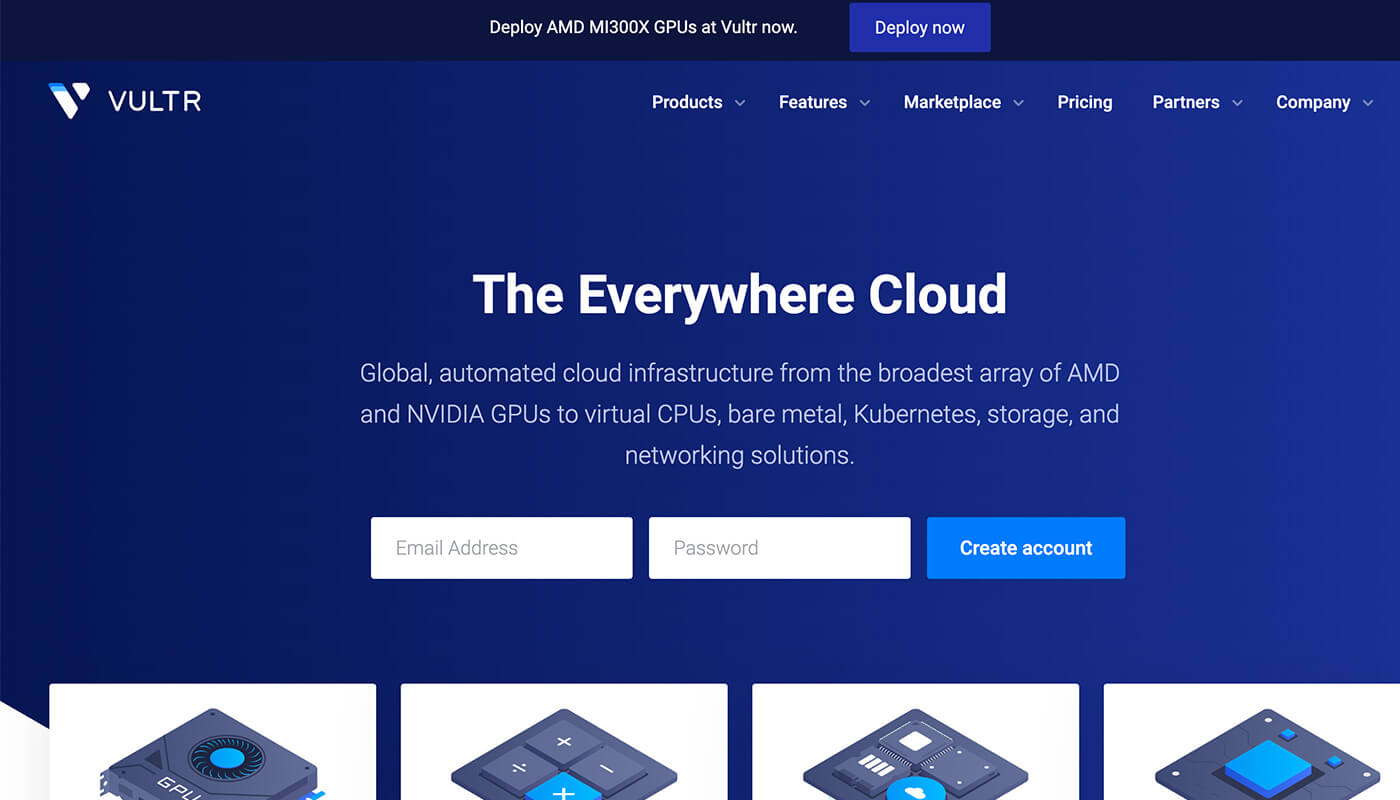
Task: Open the GPU graphics card product card
Action: (213, 742)
